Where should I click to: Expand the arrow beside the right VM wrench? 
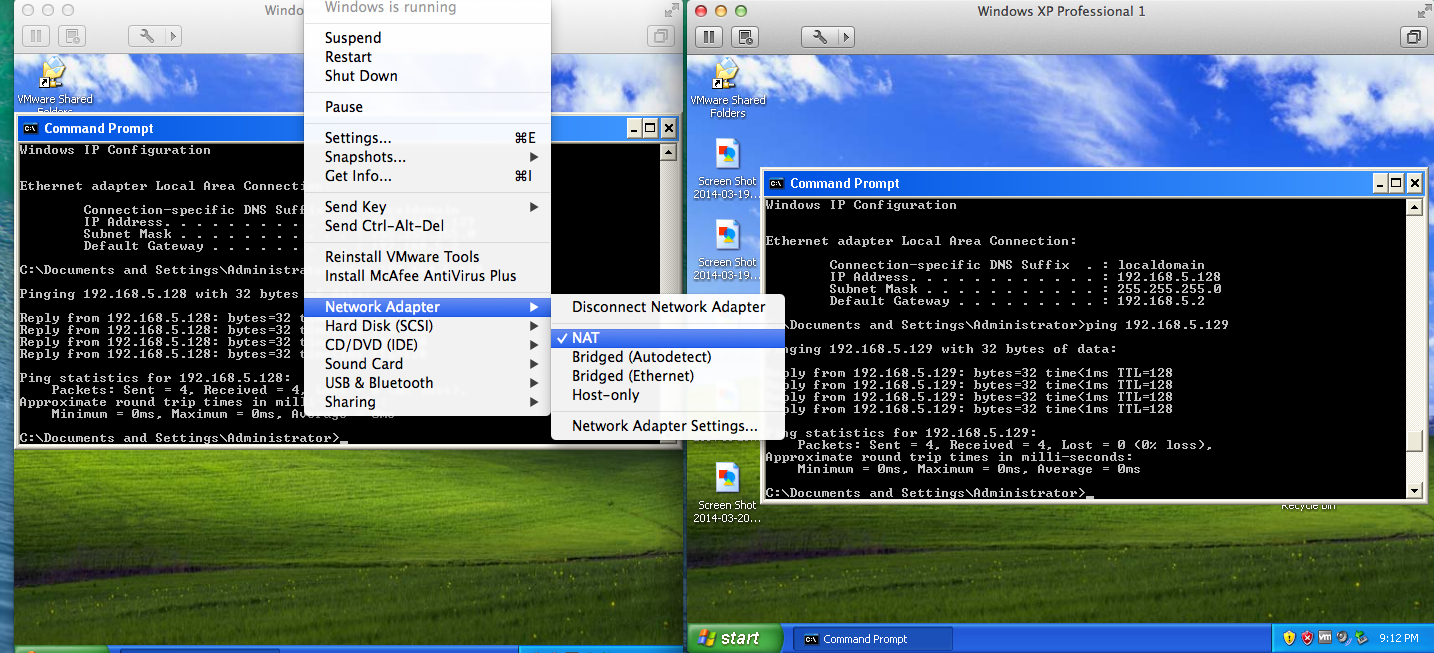(x=846, y=37)
